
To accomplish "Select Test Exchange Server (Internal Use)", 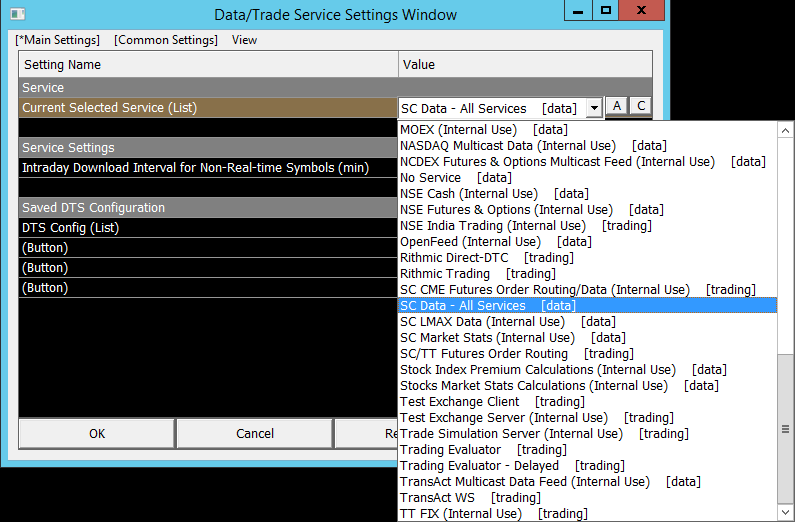I will pos(588,418).
